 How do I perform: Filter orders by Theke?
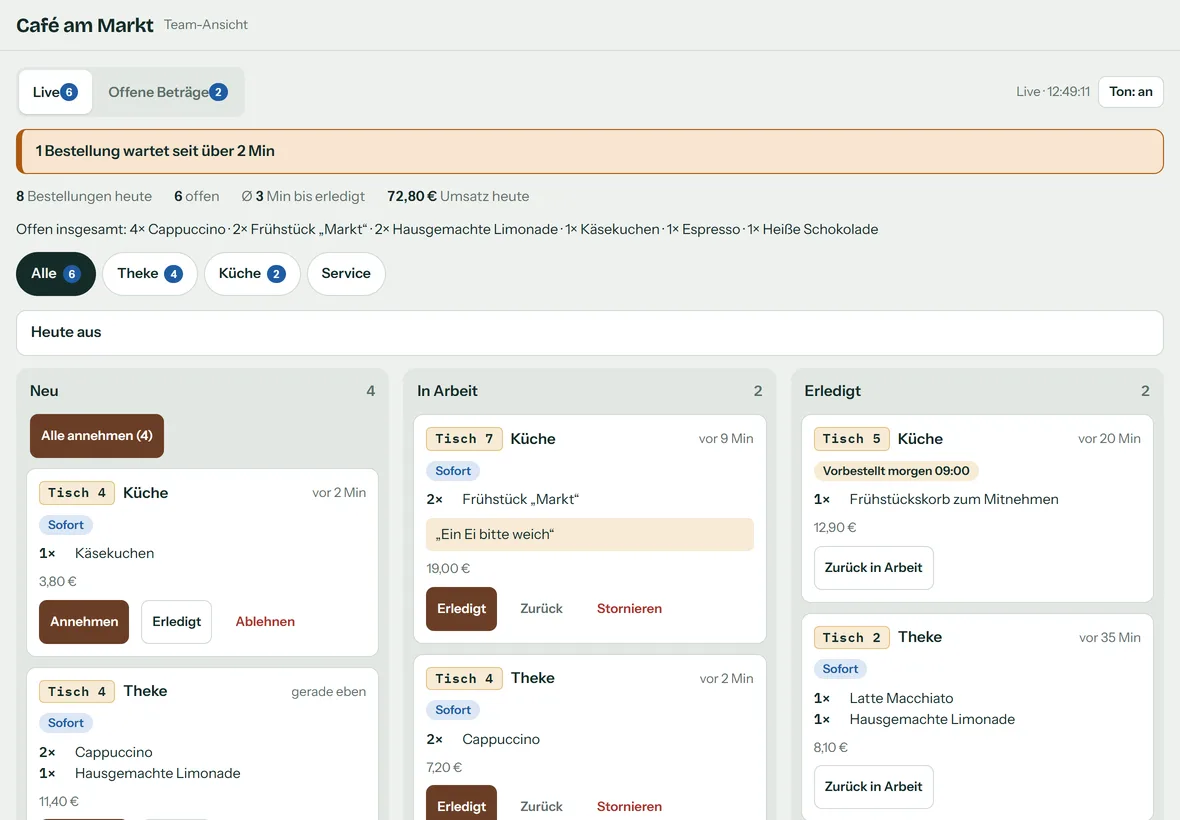point(150,274)
